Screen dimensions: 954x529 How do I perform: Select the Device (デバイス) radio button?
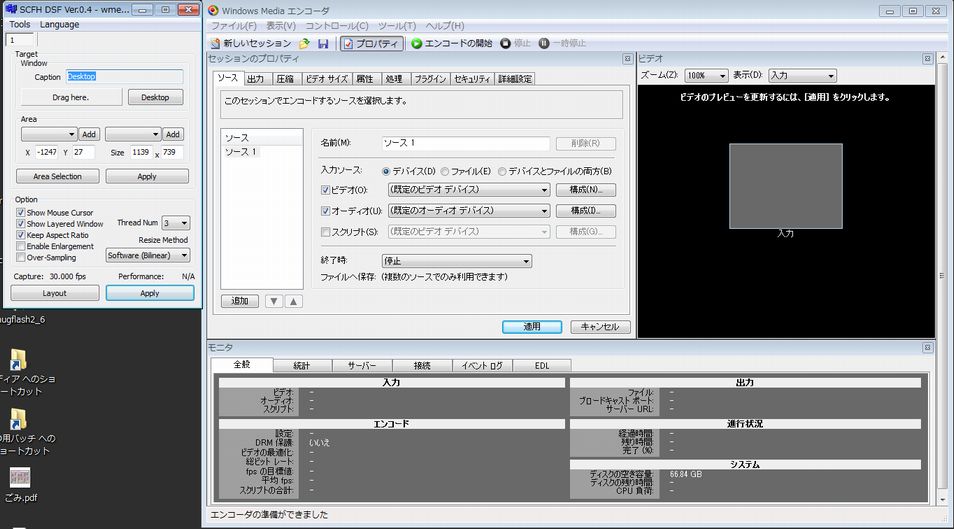(x=386, y=172)
